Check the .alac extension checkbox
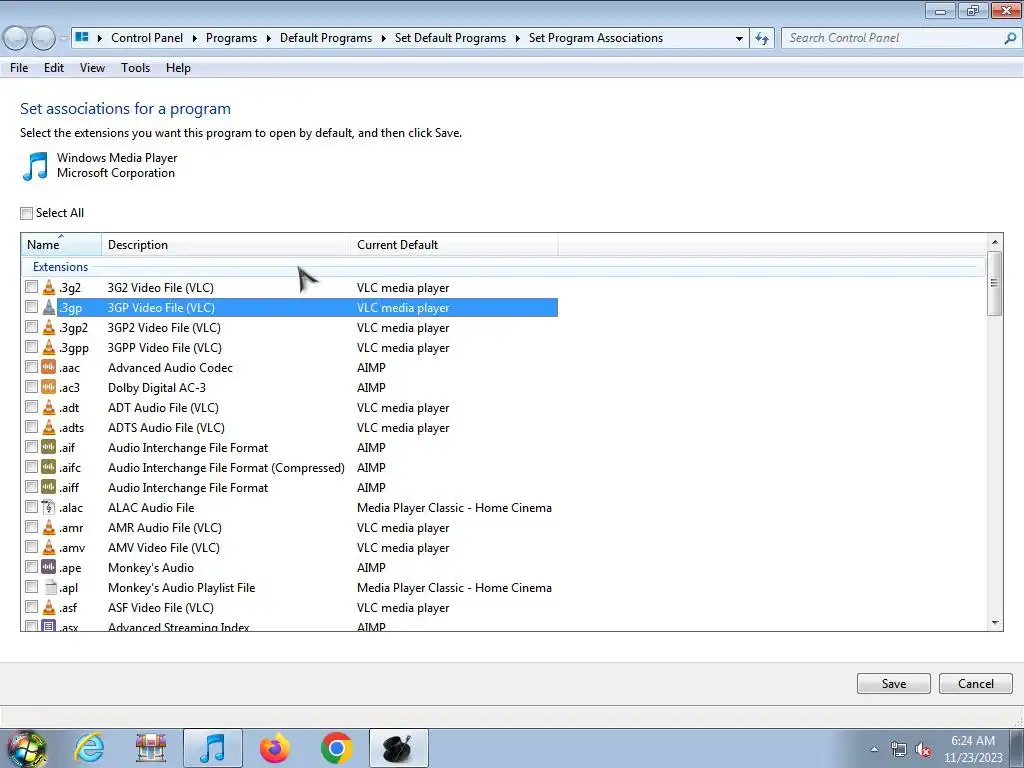This screenshot has width=1024, height=768. (31, 507)
